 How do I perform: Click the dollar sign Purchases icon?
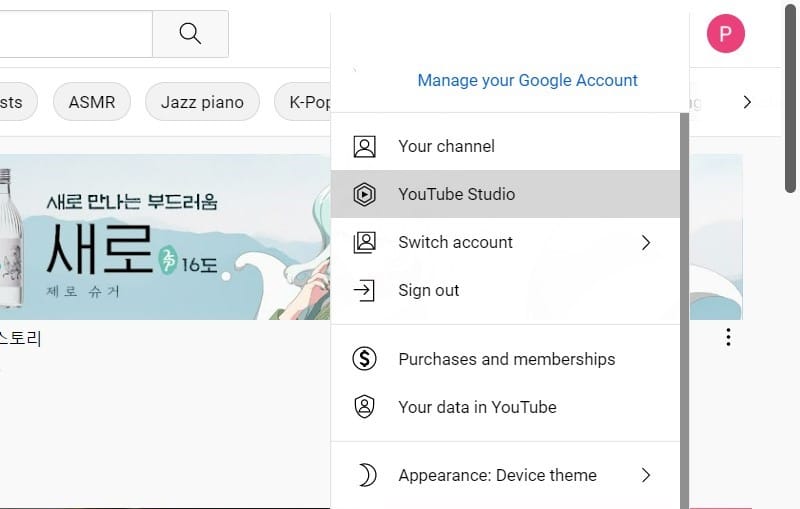pos(364,359)
